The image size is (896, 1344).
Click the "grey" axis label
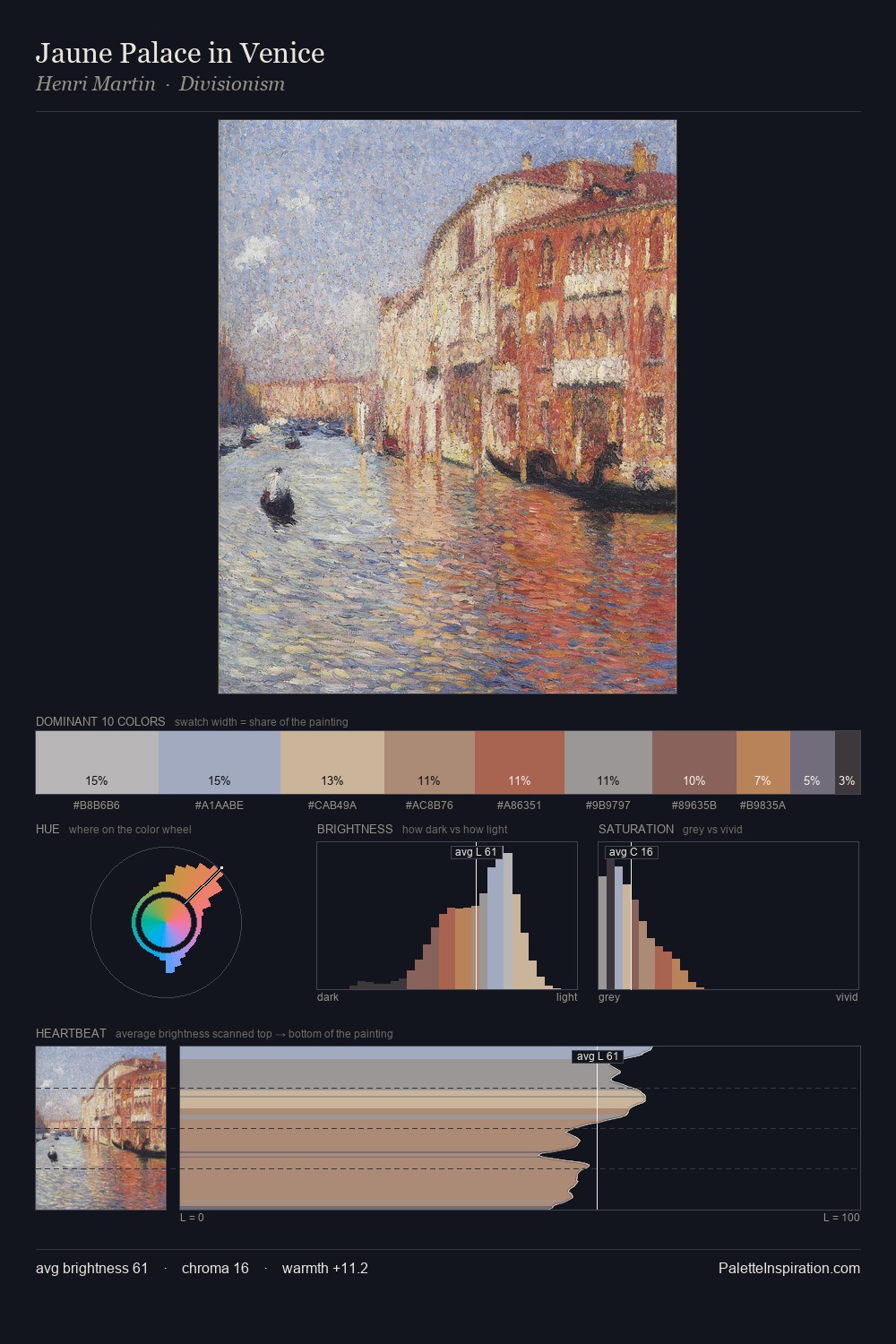coord(609,997)
